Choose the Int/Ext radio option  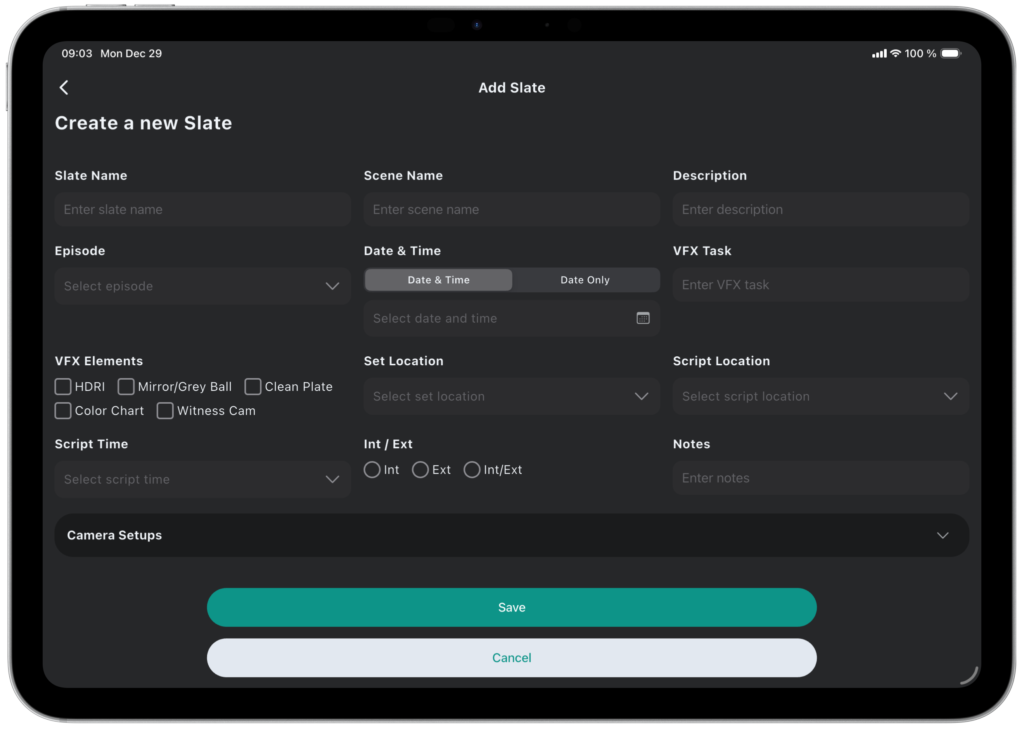(x=472, y=470)
